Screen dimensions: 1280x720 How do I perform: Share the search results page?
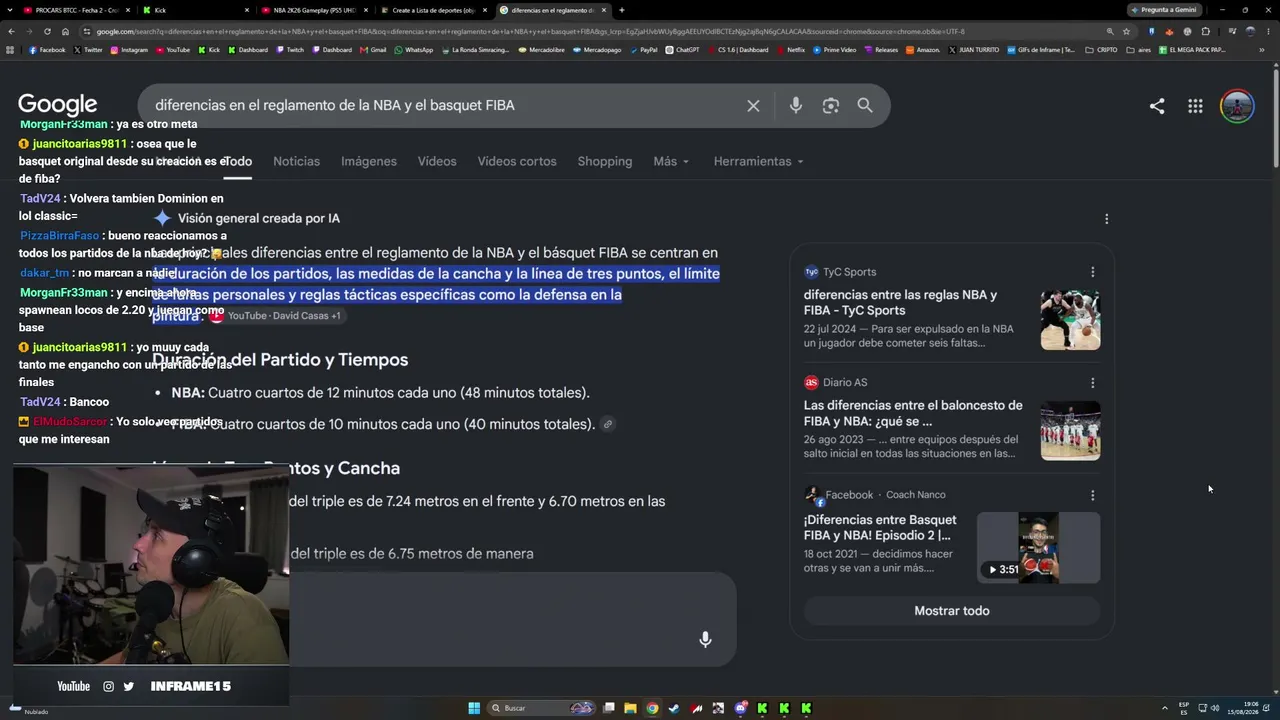coord(1157,106)
